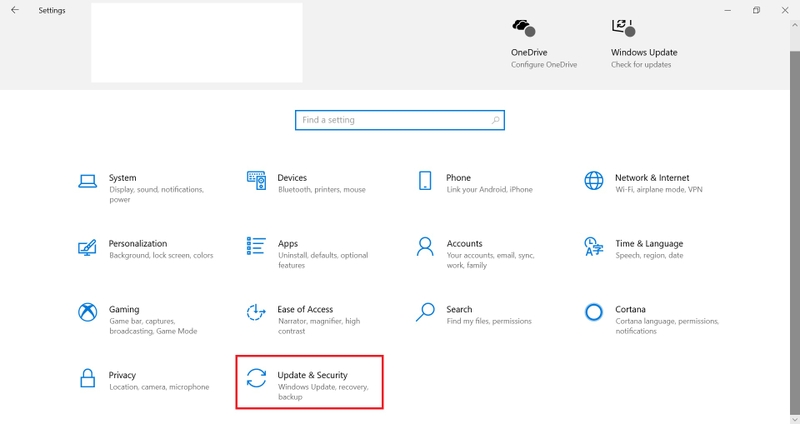Image resolution: width=800 pixels, height=424 pixels.
Task: Open the Apps label
Action: click(288, 244)
